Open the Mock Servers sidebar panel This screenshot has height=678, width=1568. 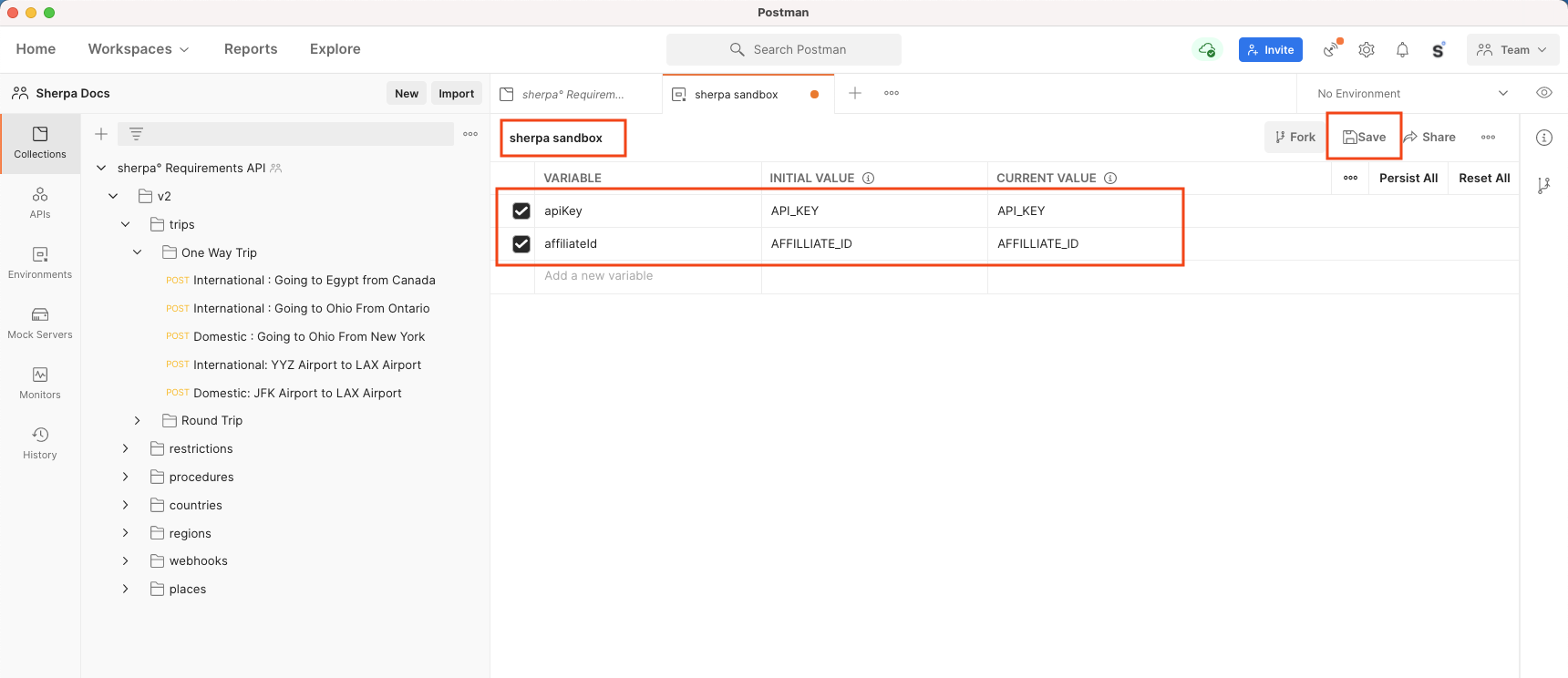pos(40,324)
